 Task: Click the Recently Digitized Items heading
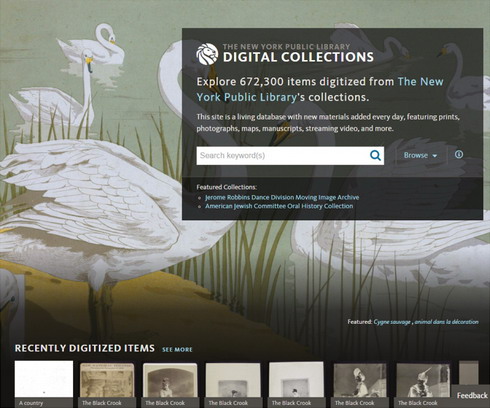[85, 348]
